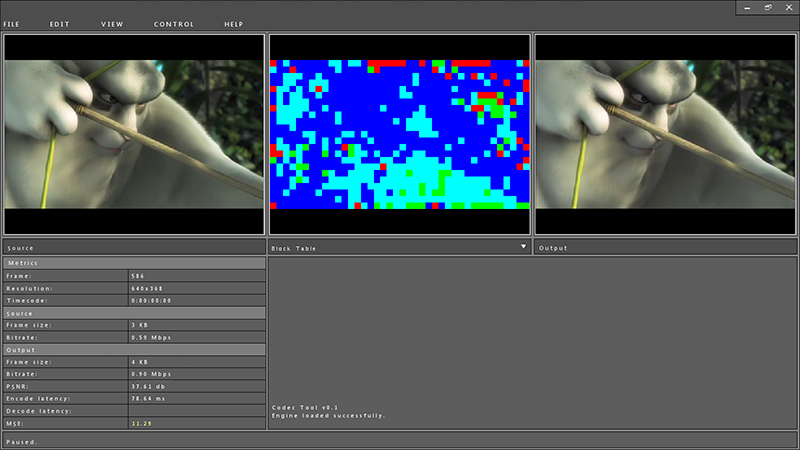Select the Metrics section header
This screenshot has width=800, height=450.
(x=134, y=263)
